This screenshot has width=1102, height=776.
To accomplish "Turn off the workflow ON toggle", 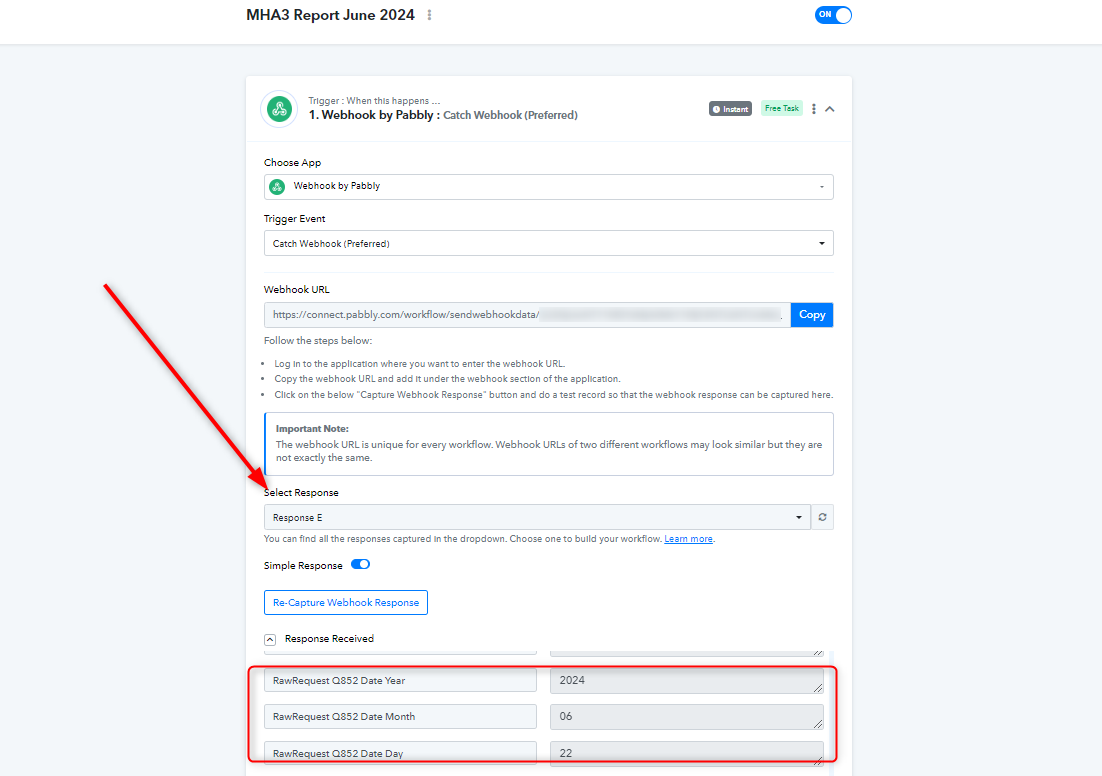I will (x=833, y=15).
